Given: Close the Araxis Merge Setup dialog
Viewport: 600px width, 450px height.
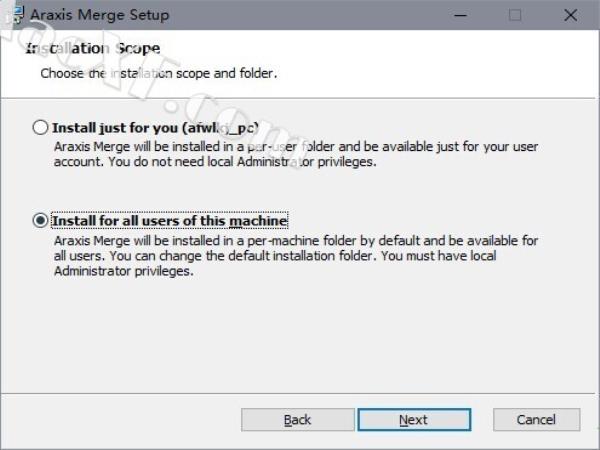Looking at the screenshot, I should point(568,15).
